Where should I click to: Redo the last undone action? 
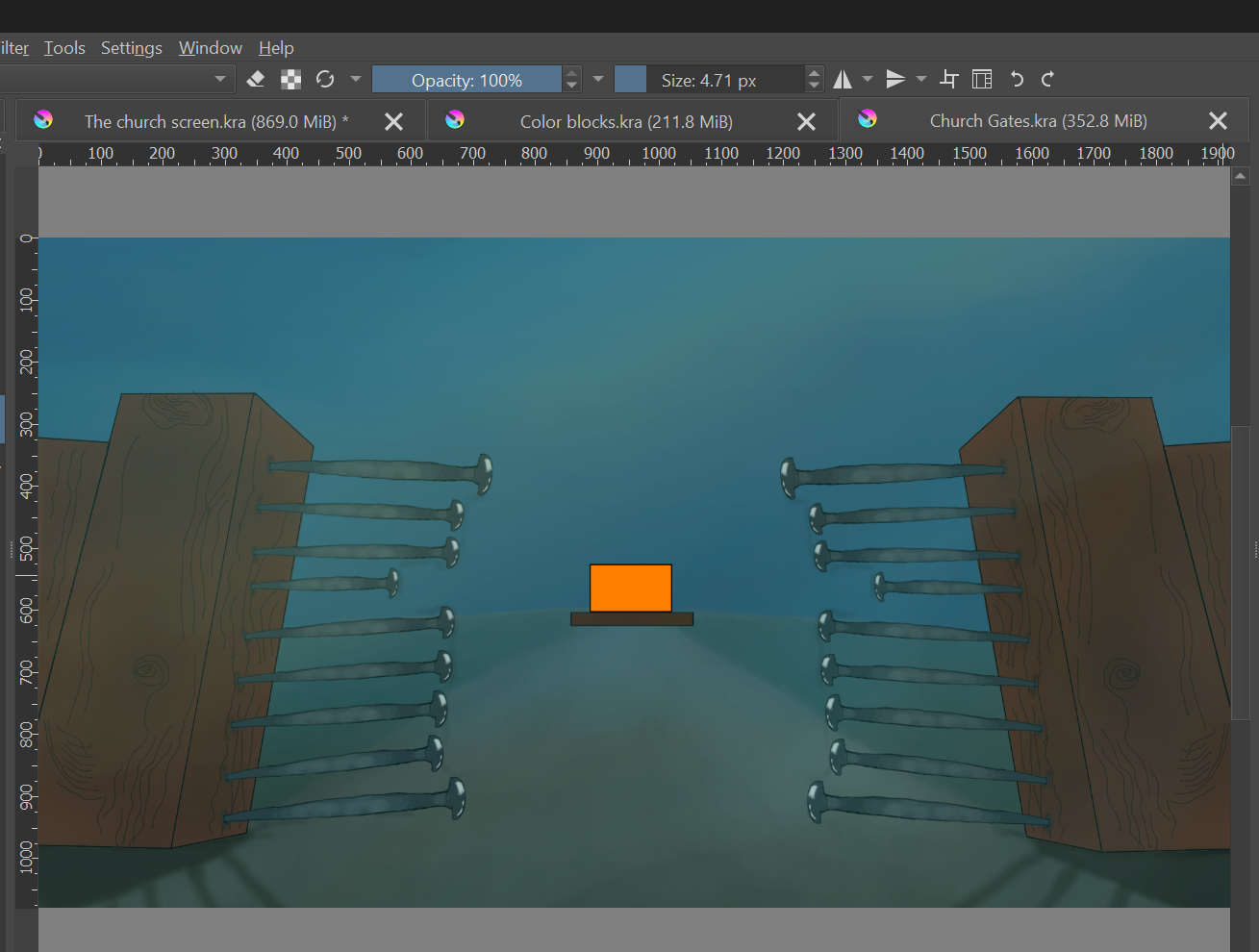click(x=1047, y=79)
